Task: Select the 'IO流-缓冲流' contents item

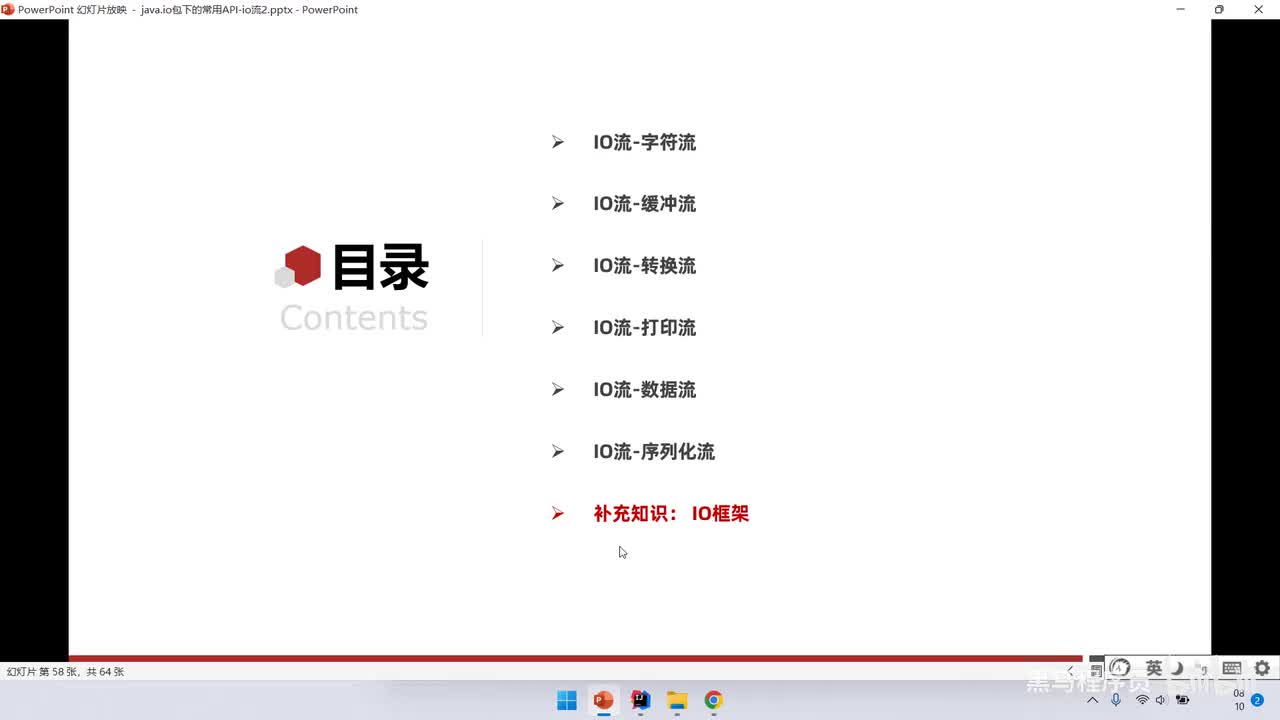Action: (644, 204)
